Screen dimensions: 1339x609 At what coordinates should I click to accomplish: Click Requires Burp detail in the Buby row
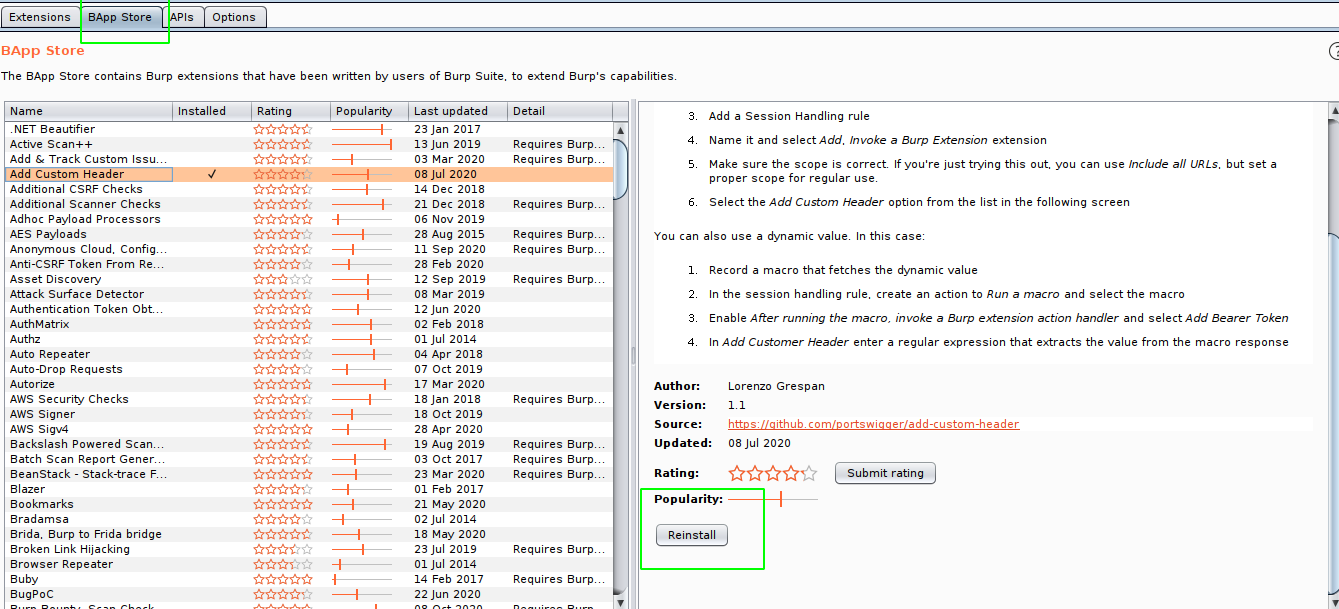pos(558,579)
